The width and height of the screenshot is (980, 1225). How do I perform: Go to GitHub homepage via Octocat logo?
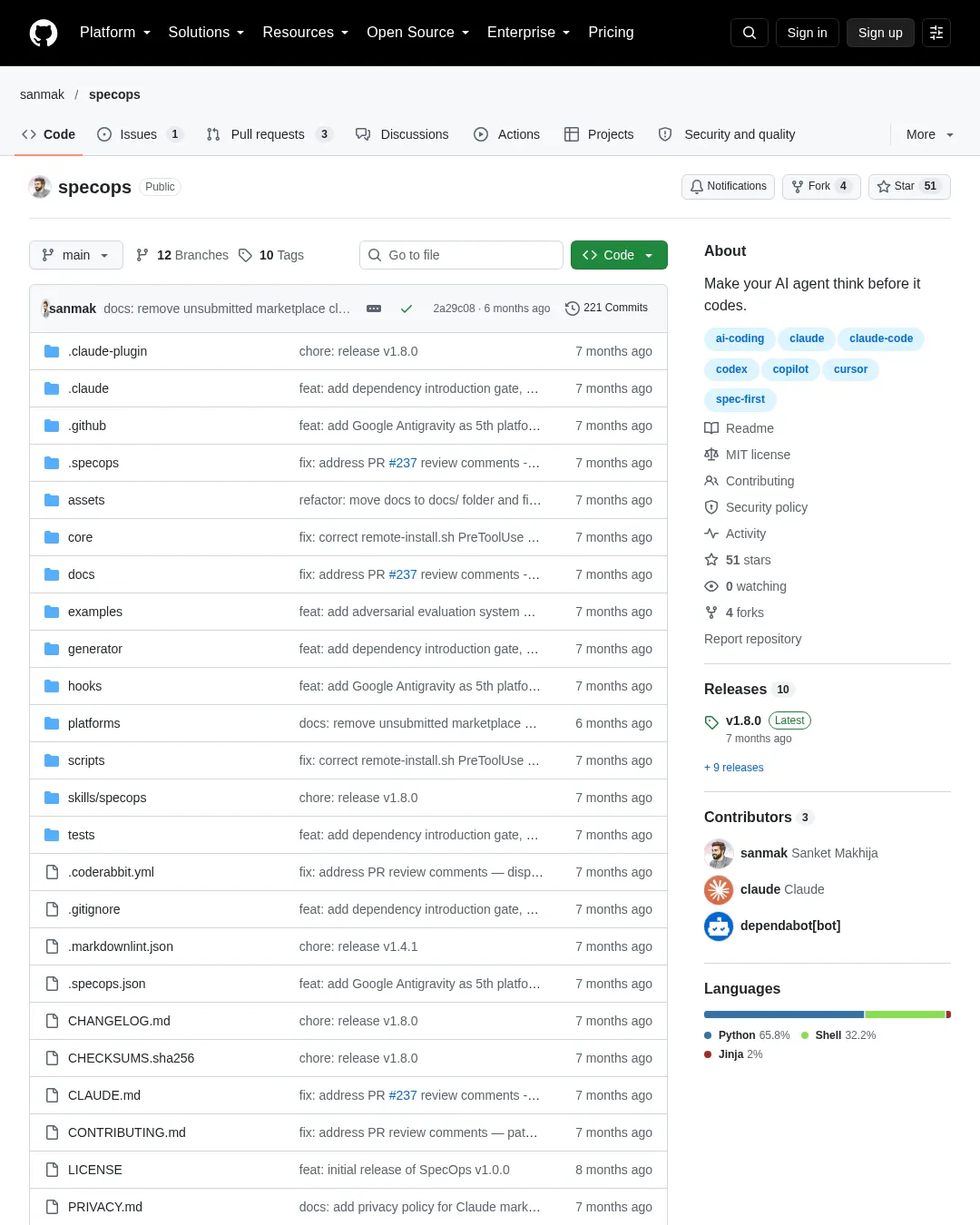[x=44, y=33]
